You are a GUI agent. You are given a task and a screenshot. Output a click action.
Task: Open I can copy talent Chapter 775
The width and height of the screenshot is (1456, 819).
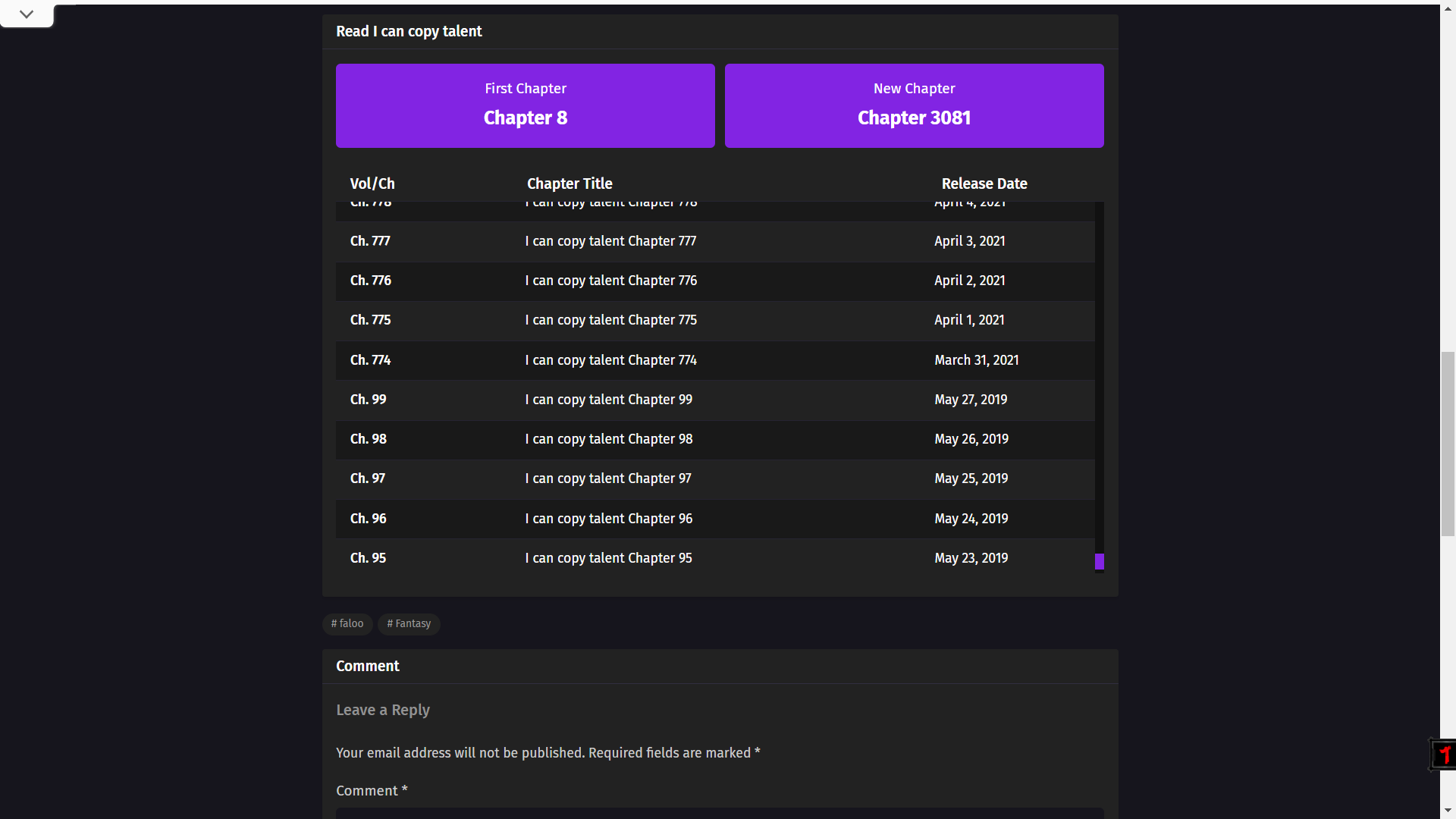point(610,320)
